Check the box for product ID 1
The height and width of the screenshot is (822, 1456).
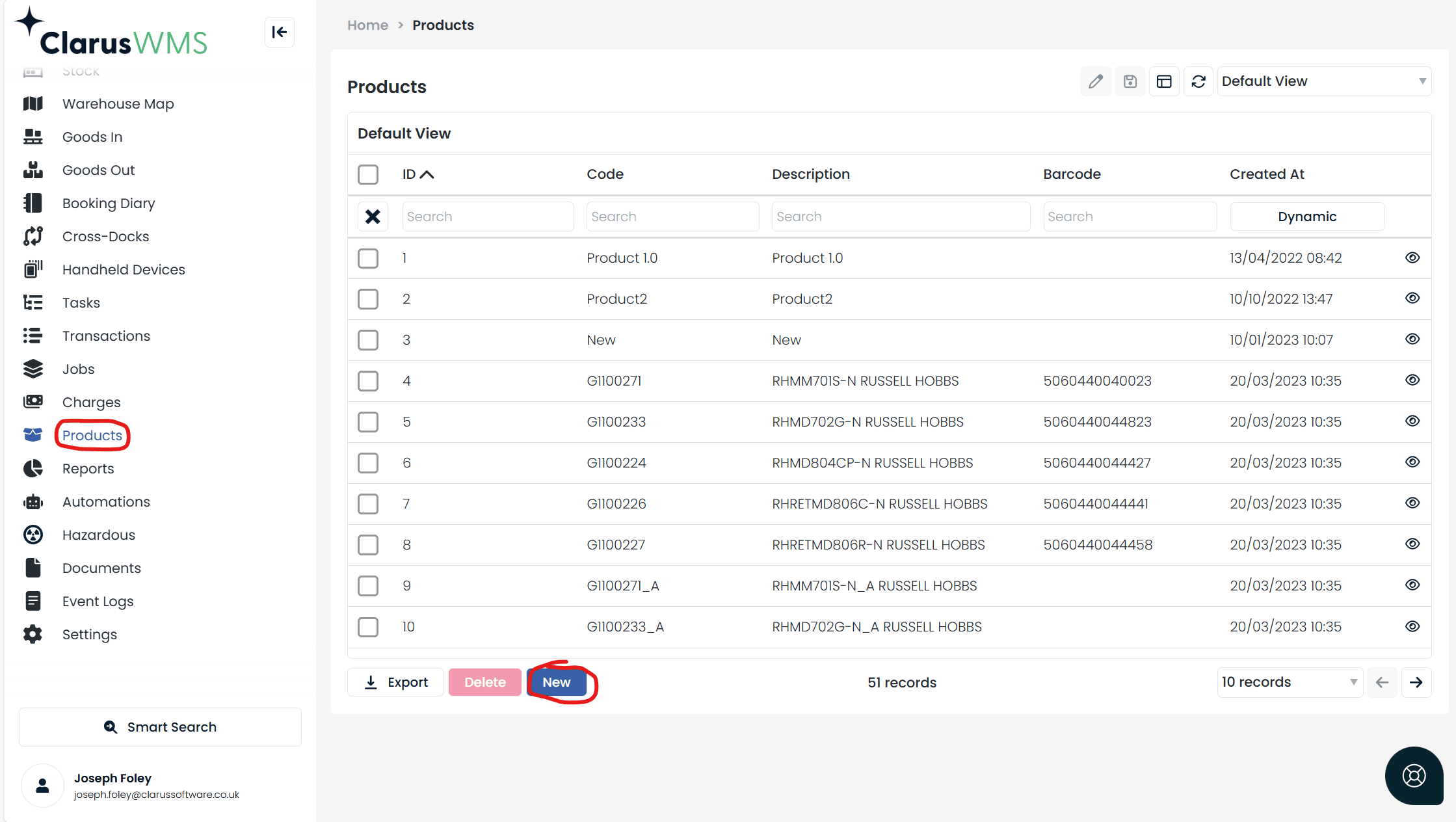coord(368,258)
